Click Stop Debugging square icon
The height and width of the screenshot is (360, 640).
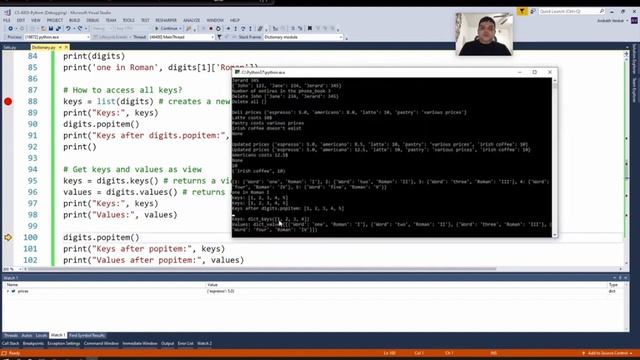(211, 29)
